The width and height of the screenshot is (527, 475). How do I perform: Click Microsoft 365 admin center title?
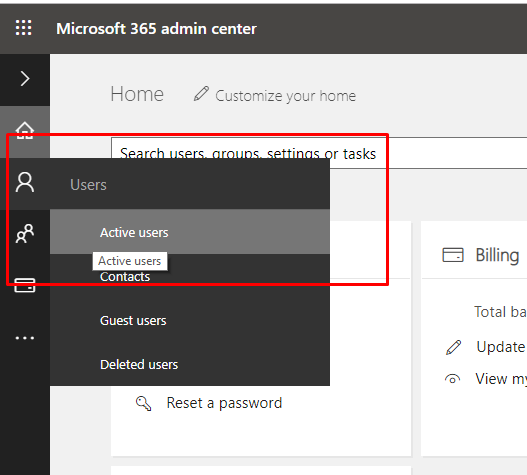click(156, 29)
